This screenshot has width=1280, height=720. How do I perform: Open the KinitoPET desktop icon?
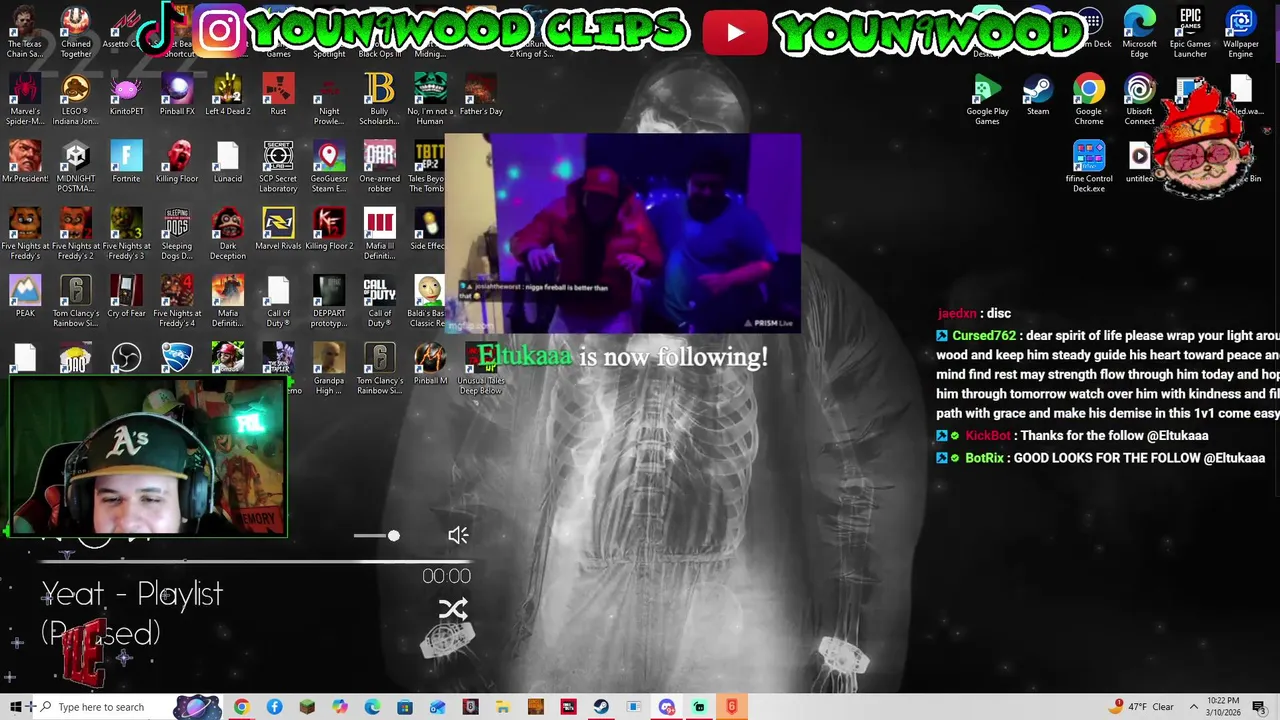tap(126, 96)
